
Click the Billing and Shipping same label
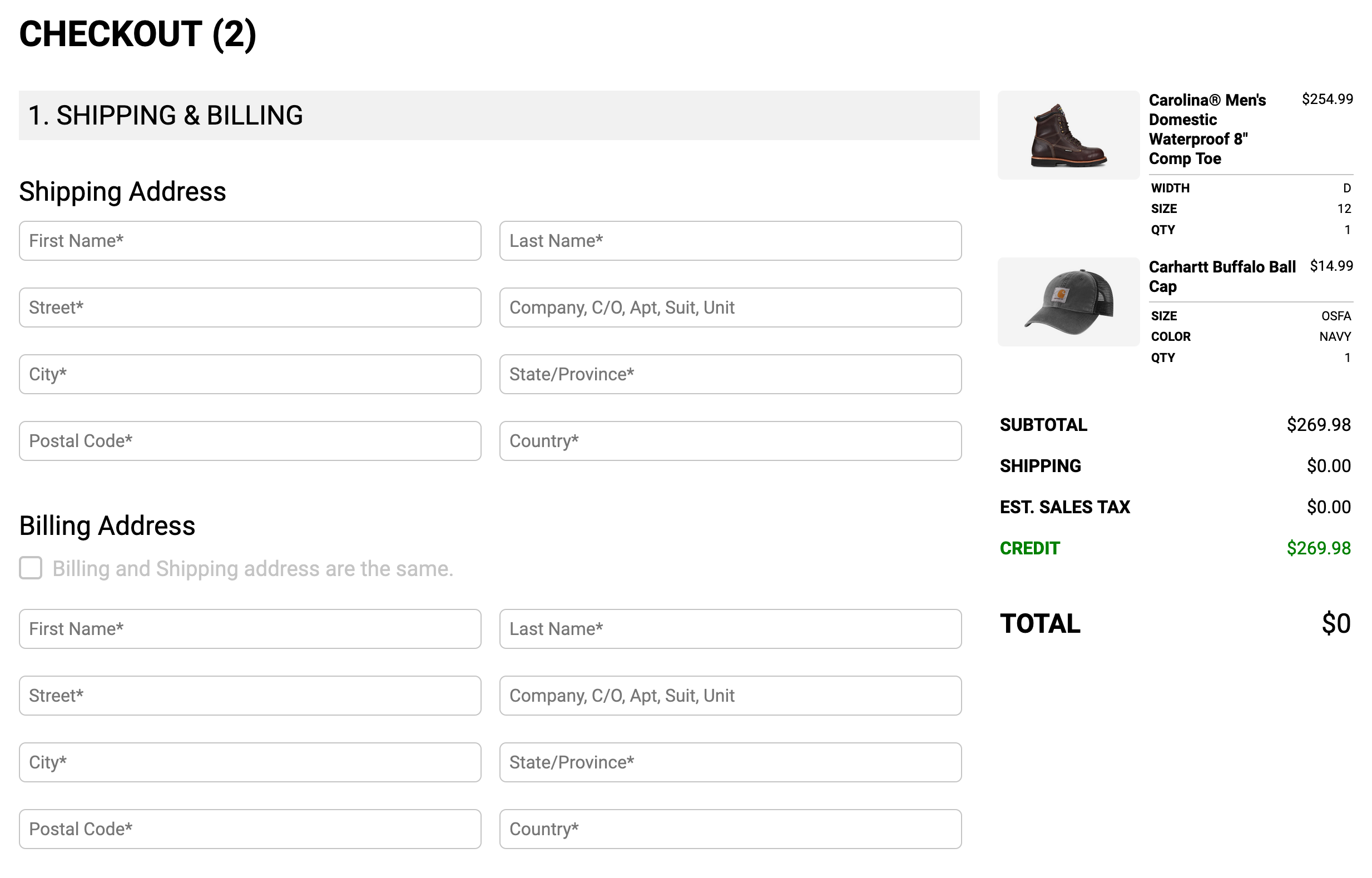tap(252, 568)
